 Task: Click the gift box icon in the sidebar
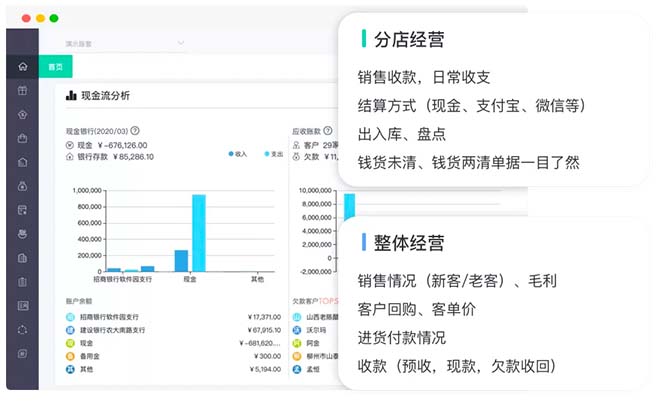23,90
